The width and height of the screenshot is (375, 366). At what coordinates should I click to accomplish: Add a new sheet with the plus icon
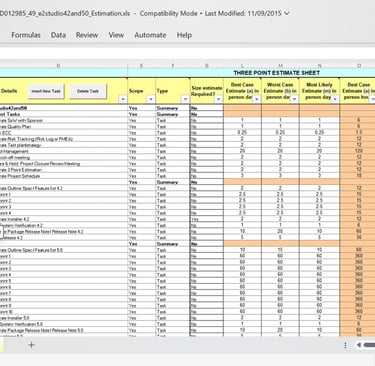31,345
